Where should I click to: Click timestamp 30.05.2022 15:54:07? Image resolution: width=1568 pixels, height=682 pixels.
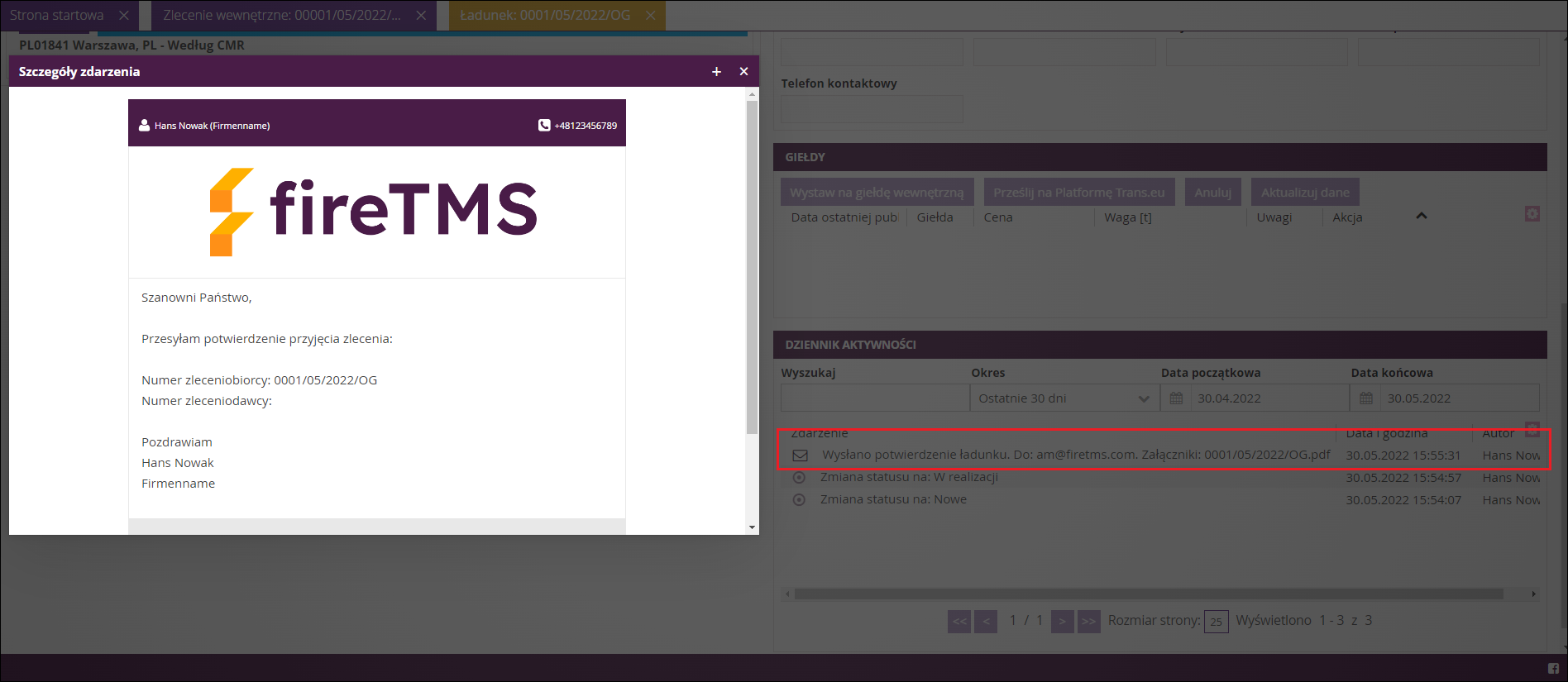coord(1403,500)
